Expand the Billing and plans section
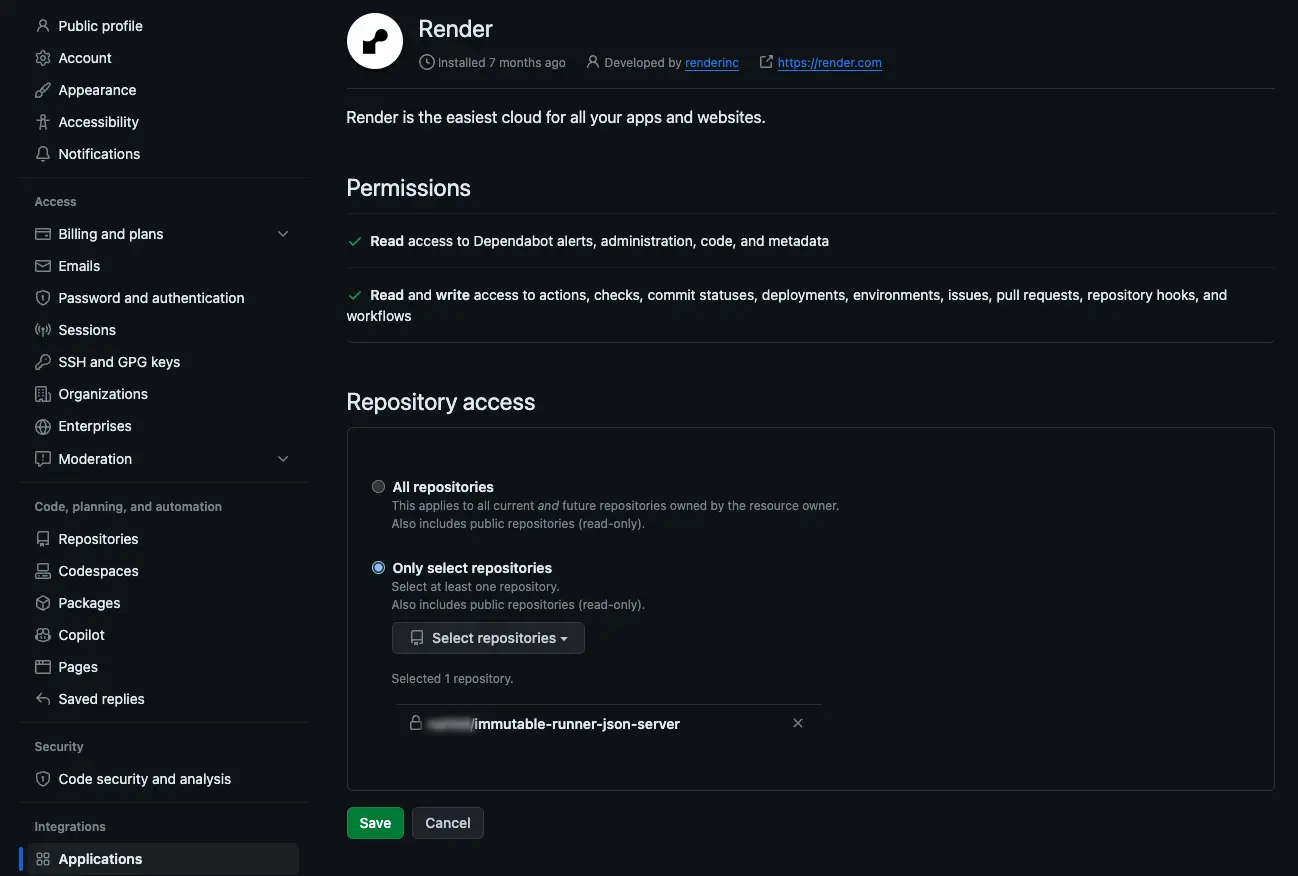This screenshot has height=876, width=1298. tap(283, 233)
